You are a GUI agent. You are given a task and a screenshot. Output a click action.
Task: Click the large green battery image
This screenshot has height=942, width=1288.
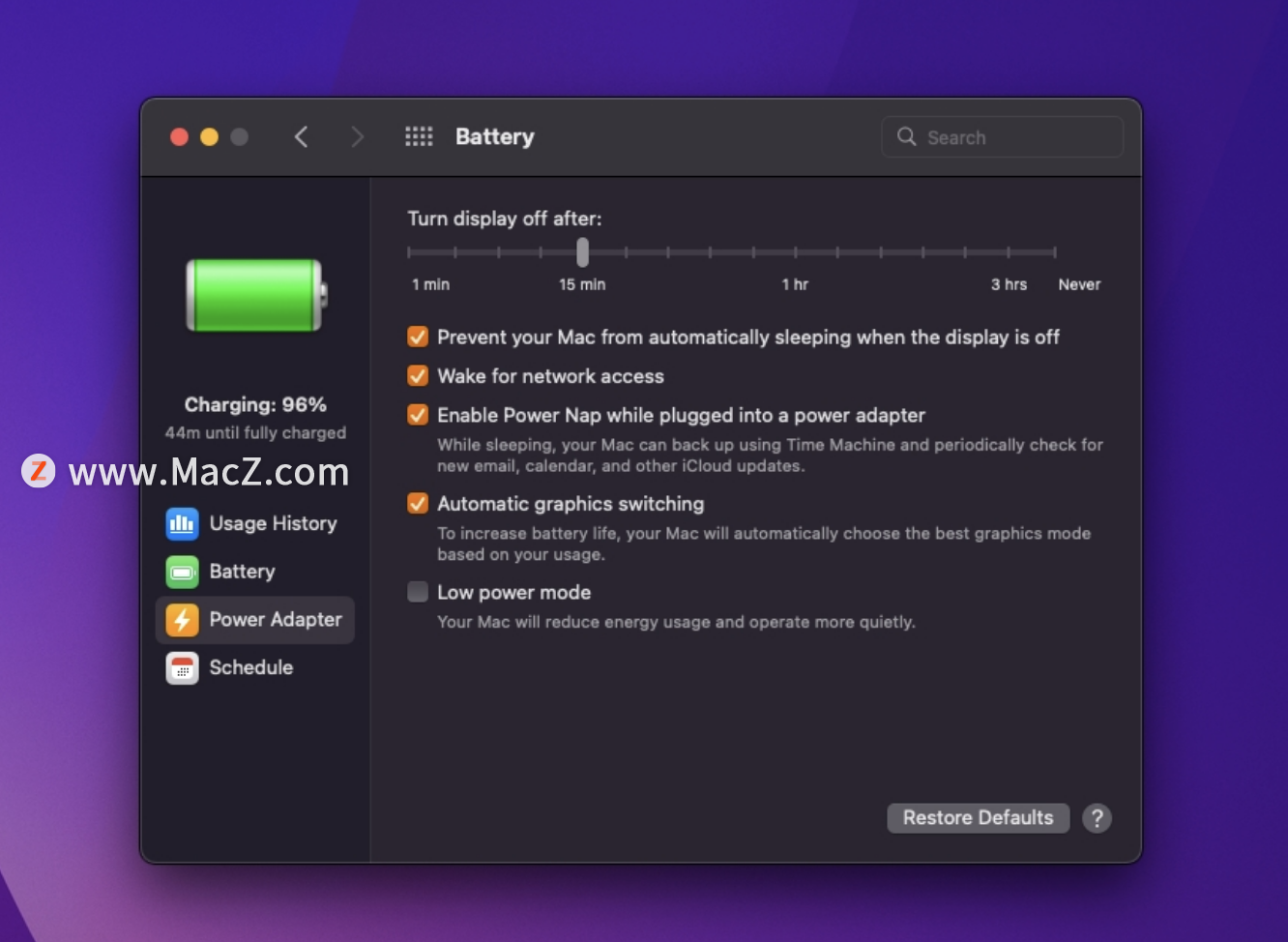256,295
